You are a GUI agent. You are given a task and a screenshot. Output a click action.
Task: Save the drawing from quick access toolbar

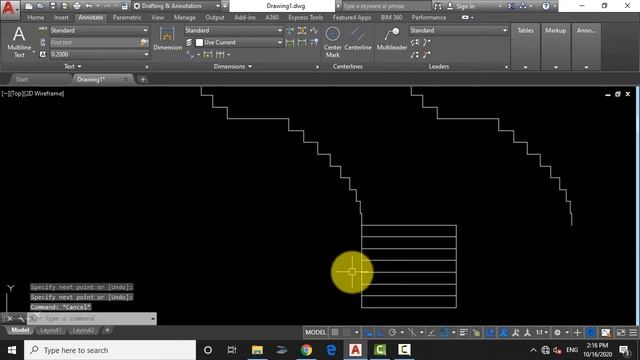pyautogui.click(x=53, y=6)
